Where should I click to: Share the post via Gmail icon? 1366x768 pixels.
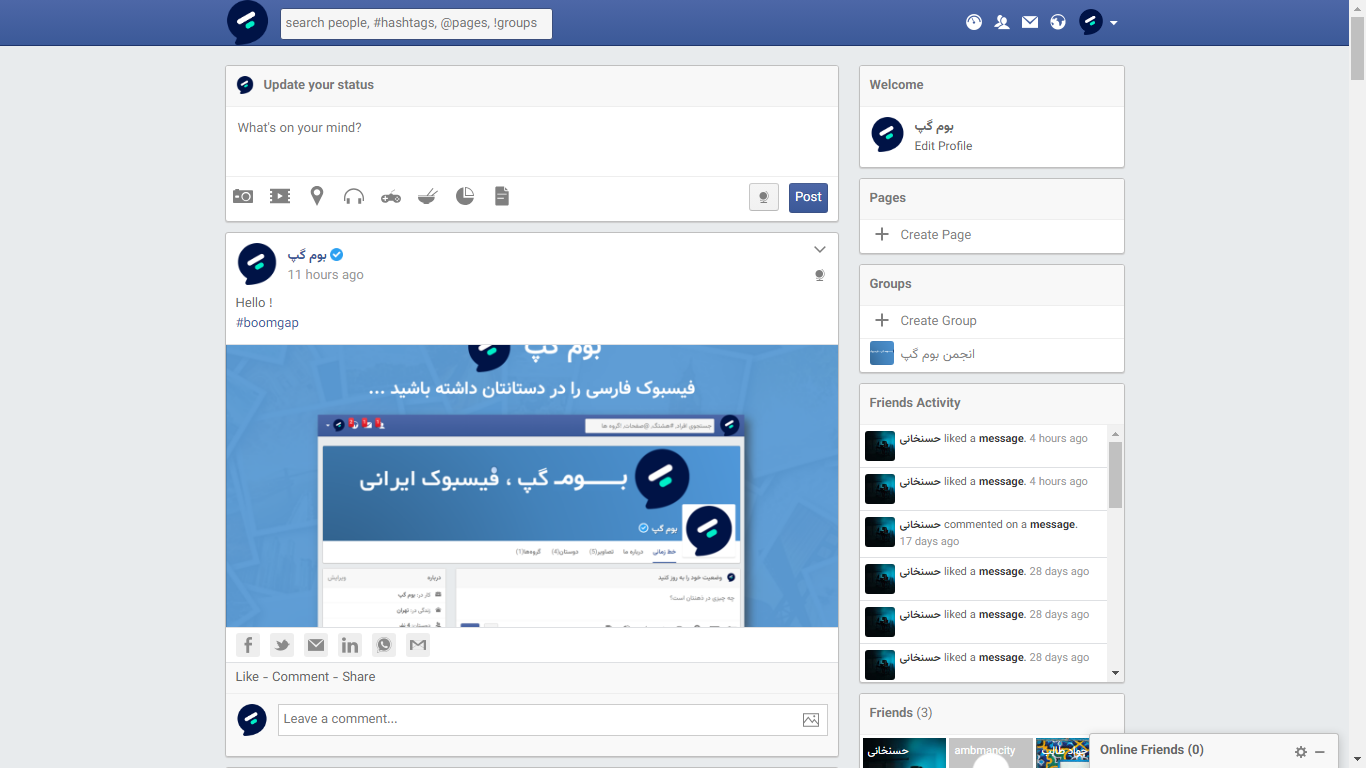click(x=418, y=645)
